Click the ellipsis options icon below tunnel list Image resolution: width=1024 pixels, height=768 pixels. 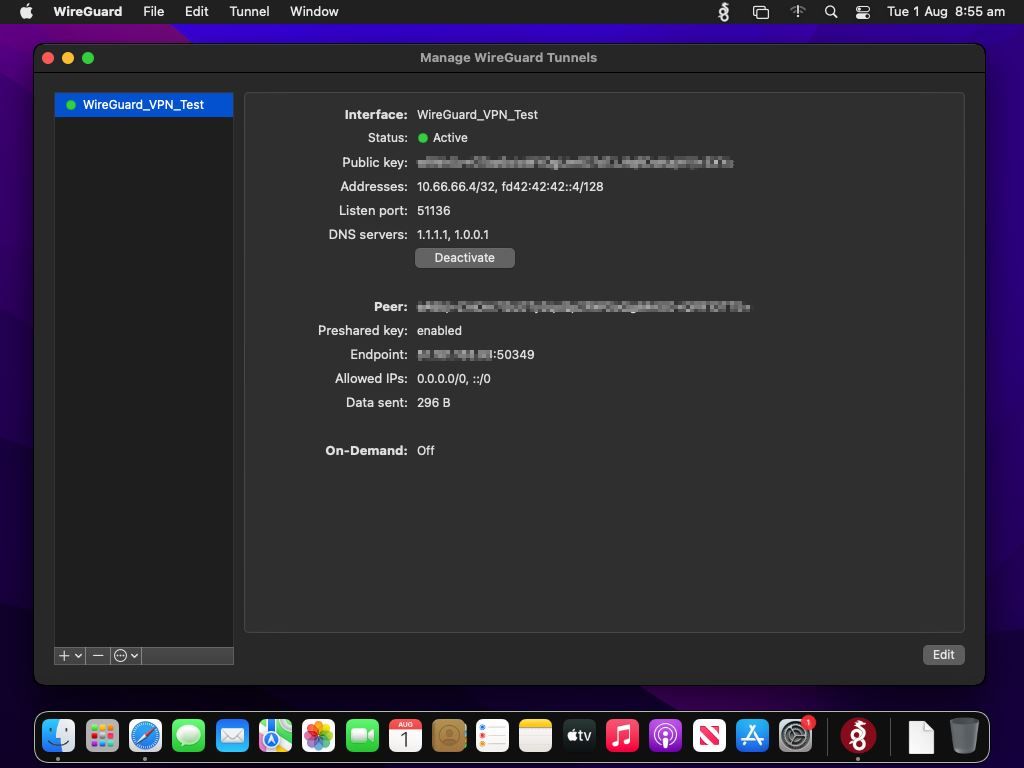120,656
